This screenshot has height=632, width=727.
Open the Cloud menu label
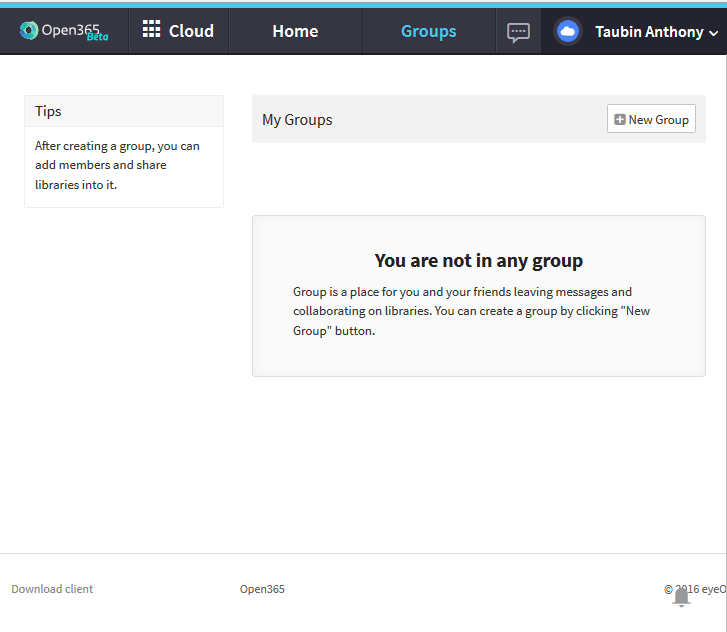click(x=191, y=31)
